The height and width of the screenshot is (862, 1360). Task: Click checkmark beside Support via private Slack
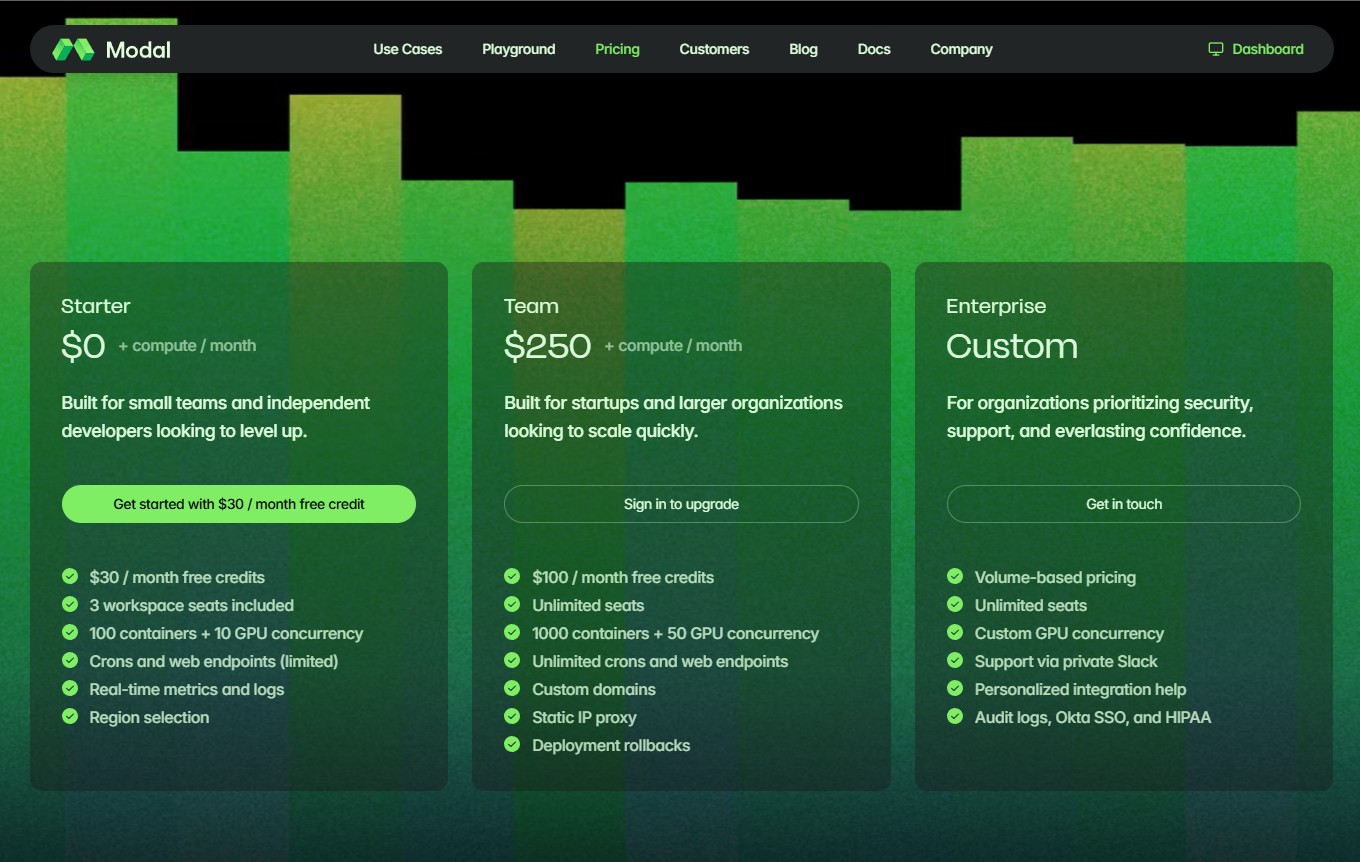coord(955,660)
